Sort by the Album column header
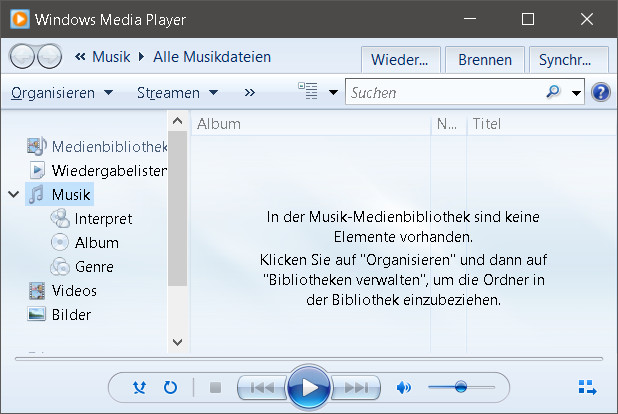 311,124
